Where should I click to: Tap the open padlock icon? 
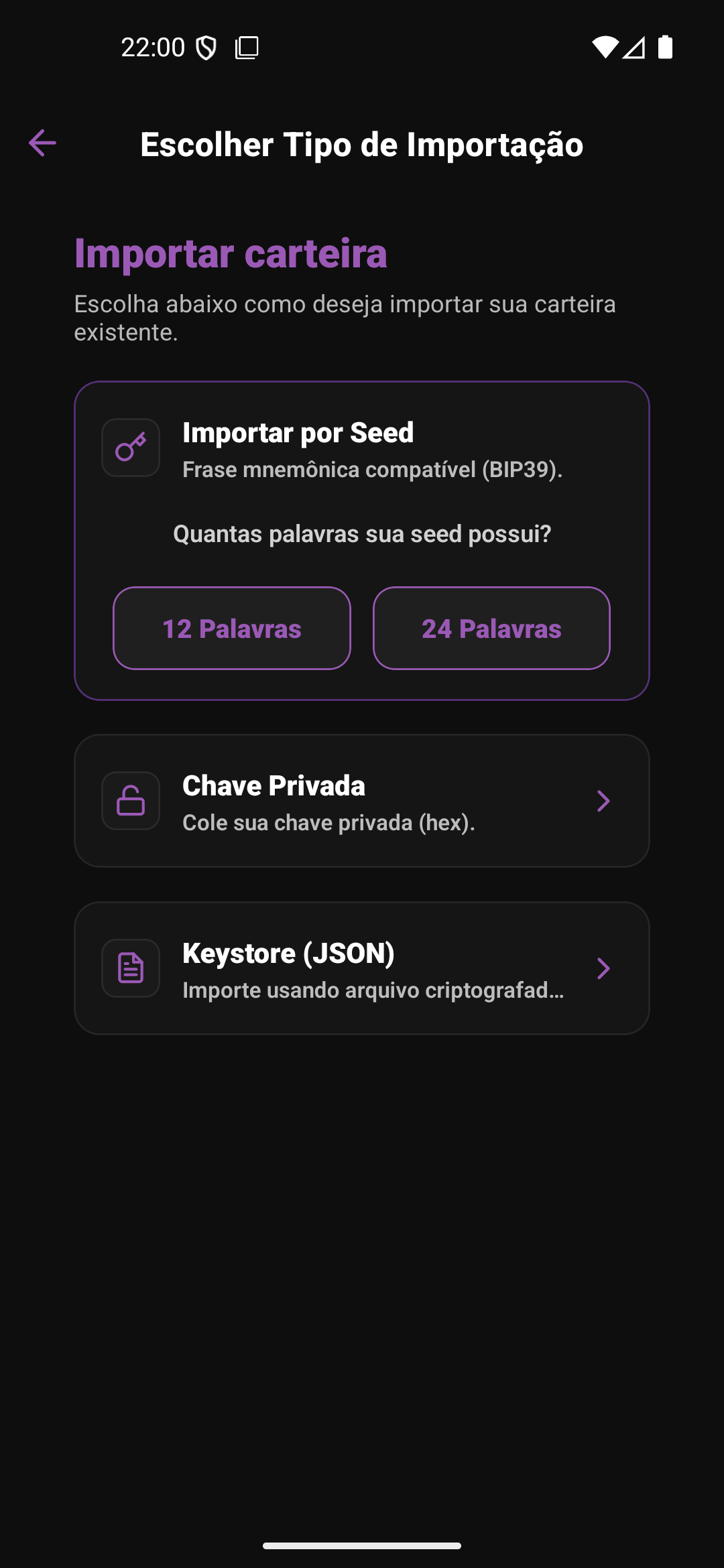click(131, 801)
